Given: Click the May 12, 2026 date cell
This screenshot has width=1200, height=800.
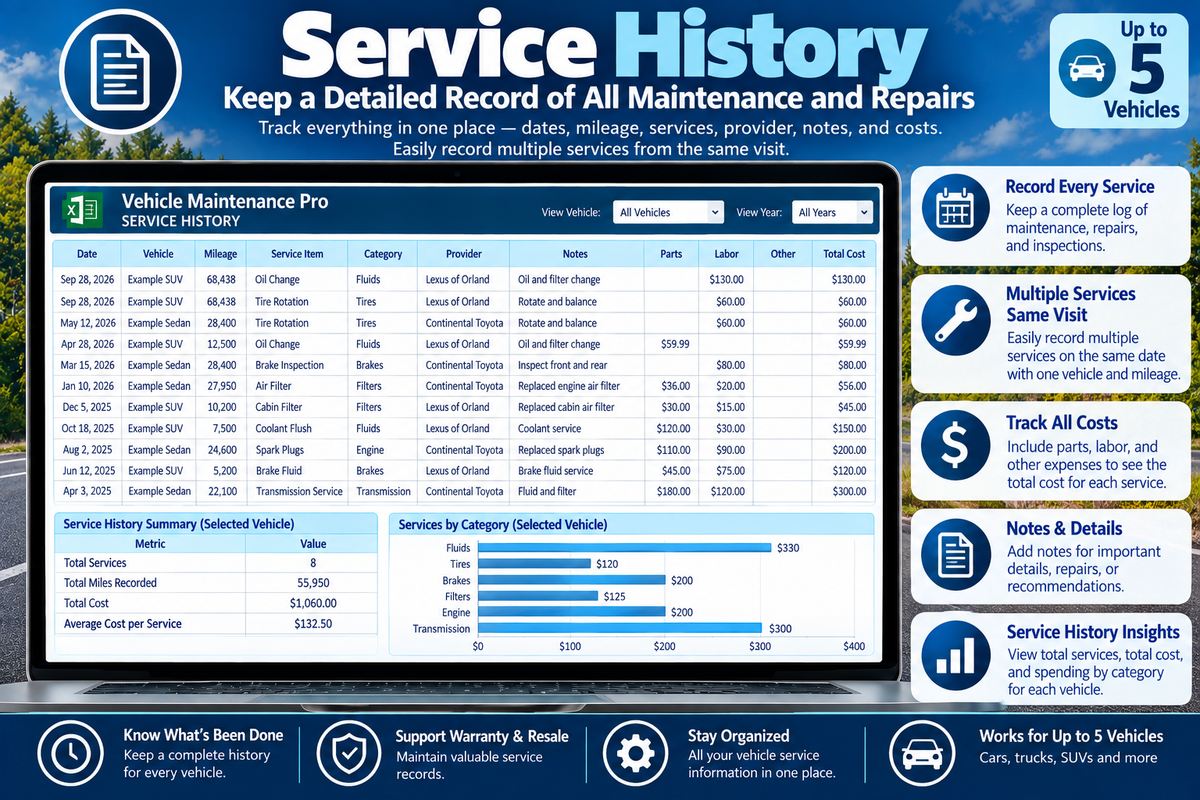Looking at the screenshot, I should click(x=88, y=323).
